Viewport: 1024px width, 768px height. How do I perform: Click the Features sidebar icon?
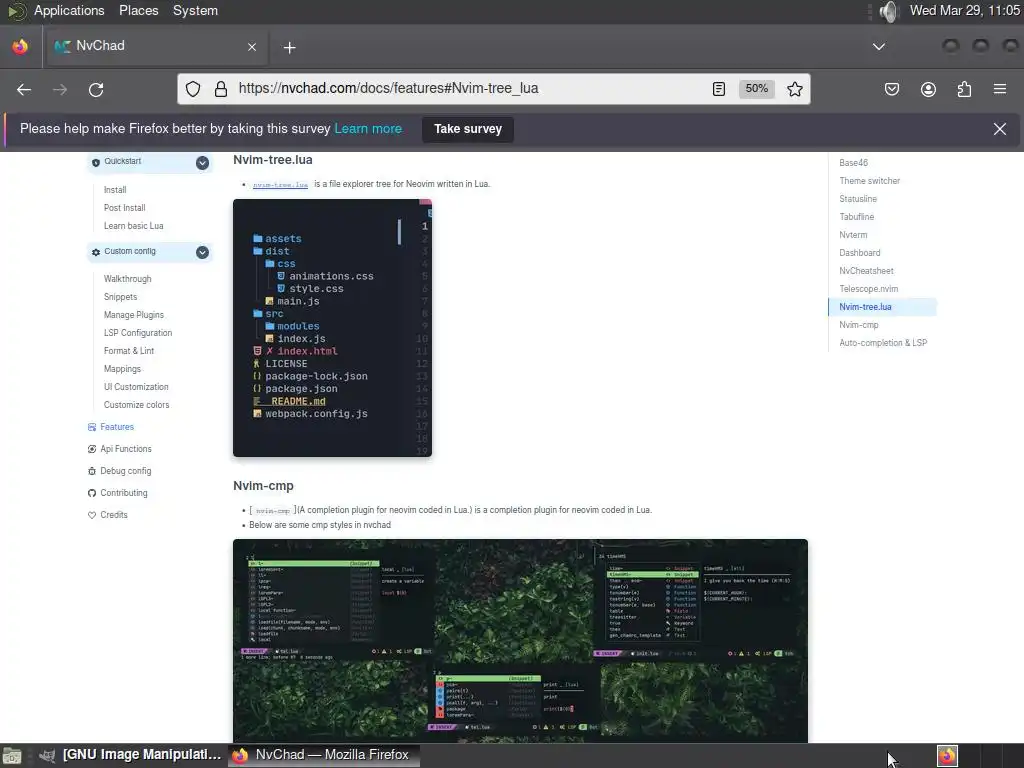pos(91,427)
